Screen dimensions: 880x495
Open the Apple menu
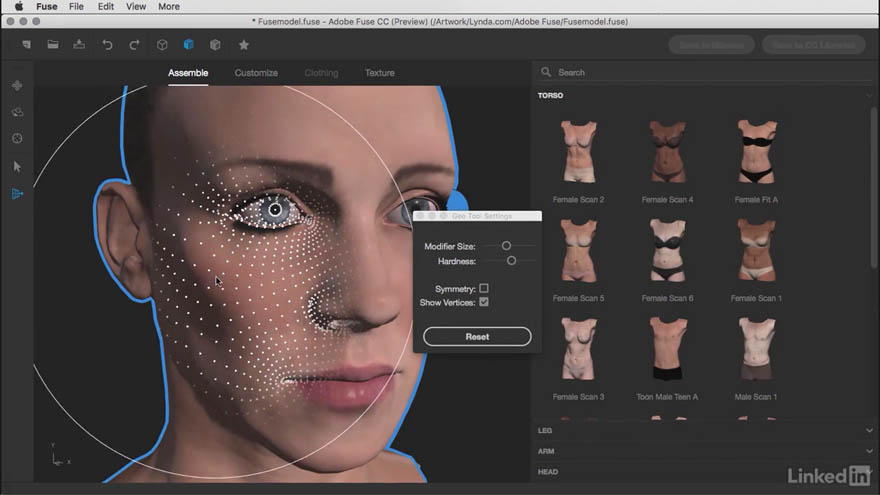pyautogui.click(x=19, y=7)
